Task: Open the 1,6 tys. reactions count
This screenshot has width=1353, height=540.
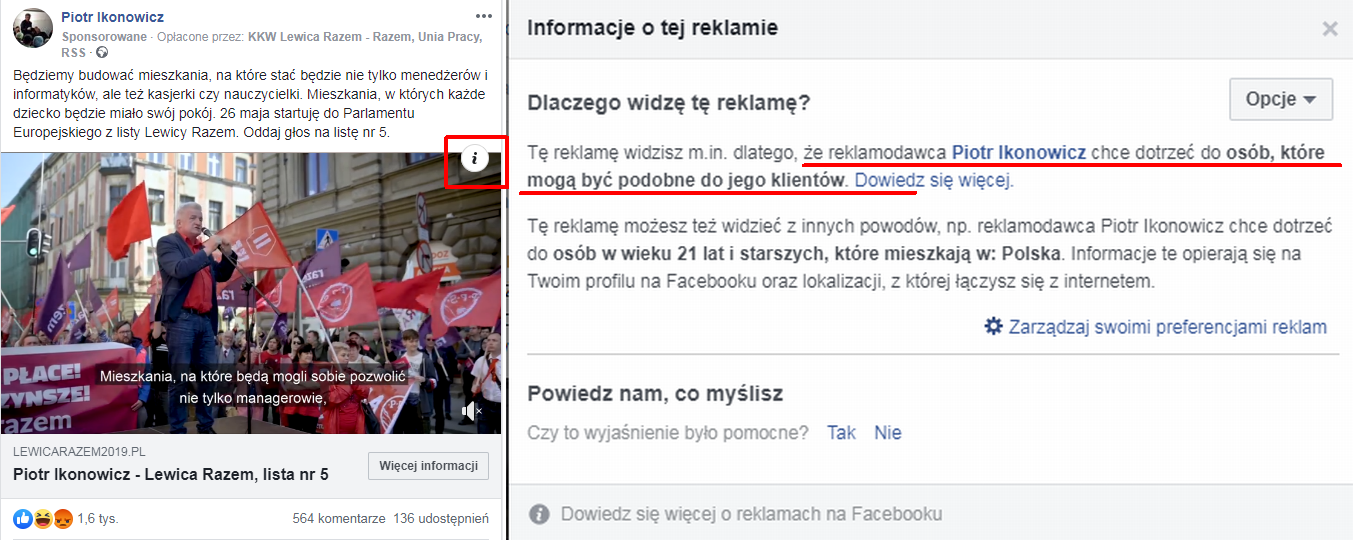Action: point(97,518)
